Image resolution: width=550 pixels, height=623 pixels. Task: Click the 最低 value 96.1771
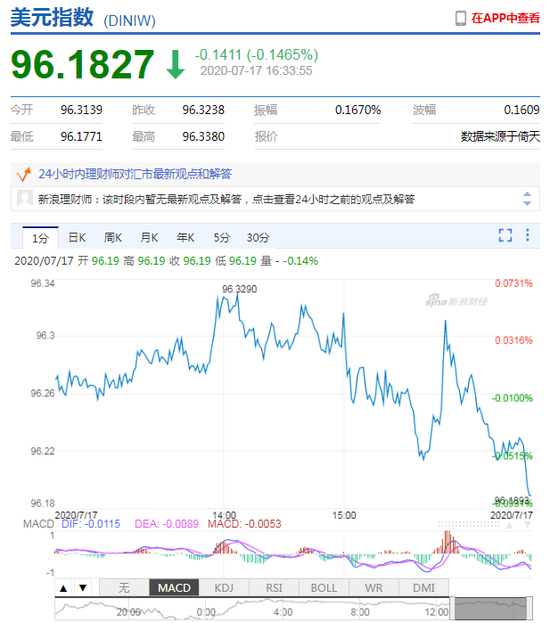click(81, 137)
